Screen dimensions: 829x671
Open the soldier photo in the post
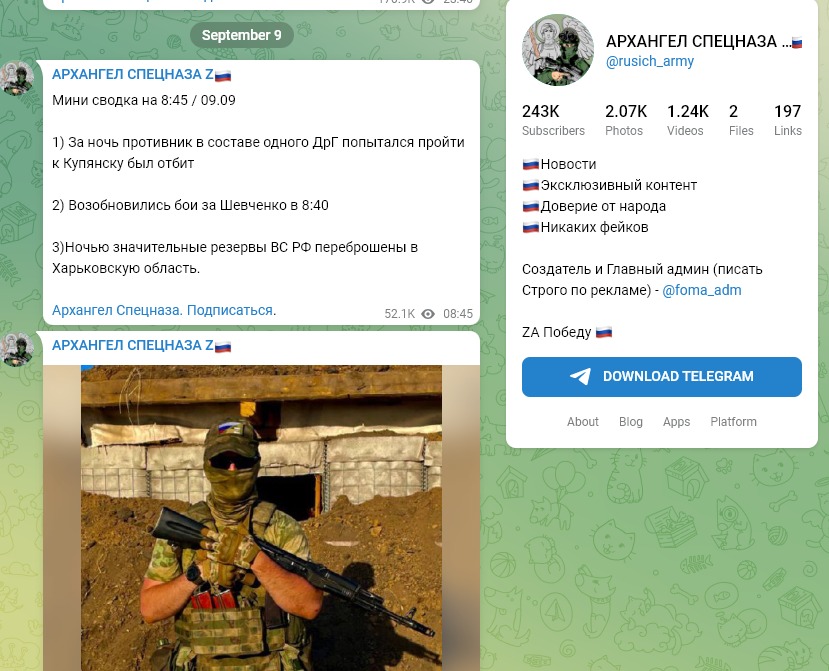pos(261,518)
